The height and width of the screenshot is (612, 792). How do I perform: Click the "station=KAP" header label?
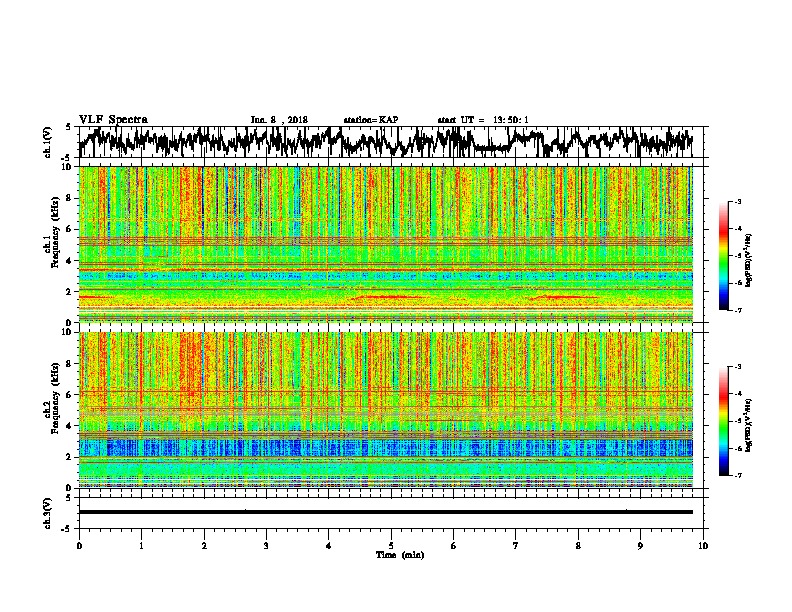click(x=371, y=120)
